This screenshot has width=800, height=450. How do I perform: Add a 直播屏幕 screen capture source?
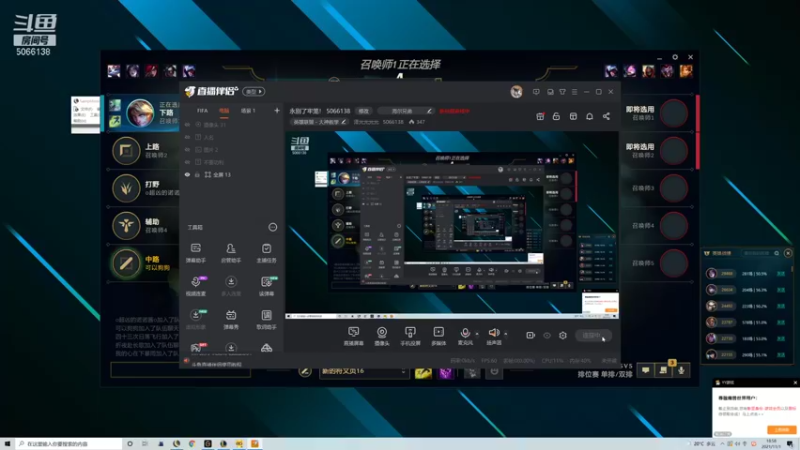click(354, 336)
